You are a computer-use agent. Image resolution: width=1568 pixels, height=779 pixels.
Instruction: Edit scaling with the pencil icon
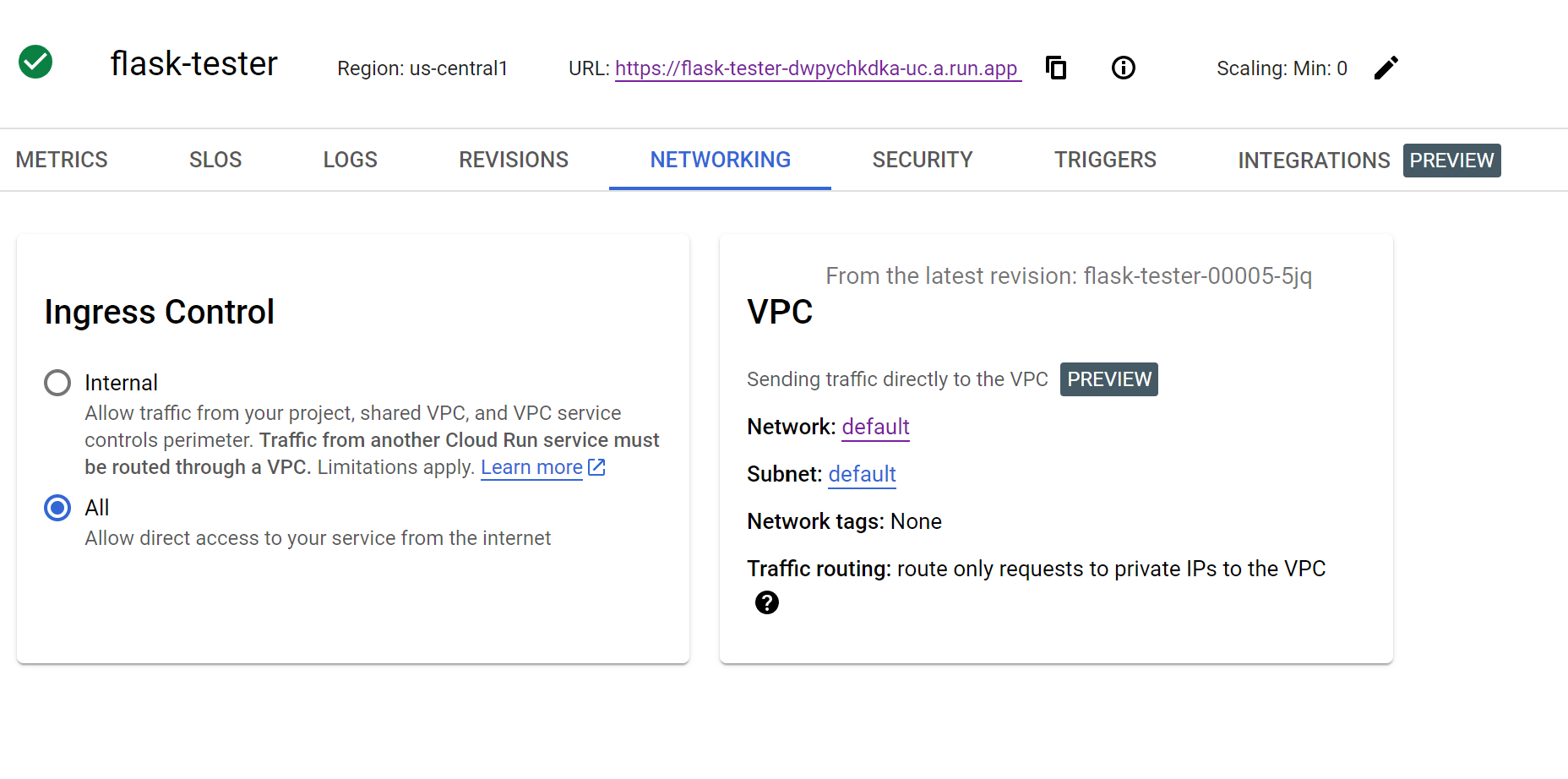pyautogui.click(x=1386, y=68)
